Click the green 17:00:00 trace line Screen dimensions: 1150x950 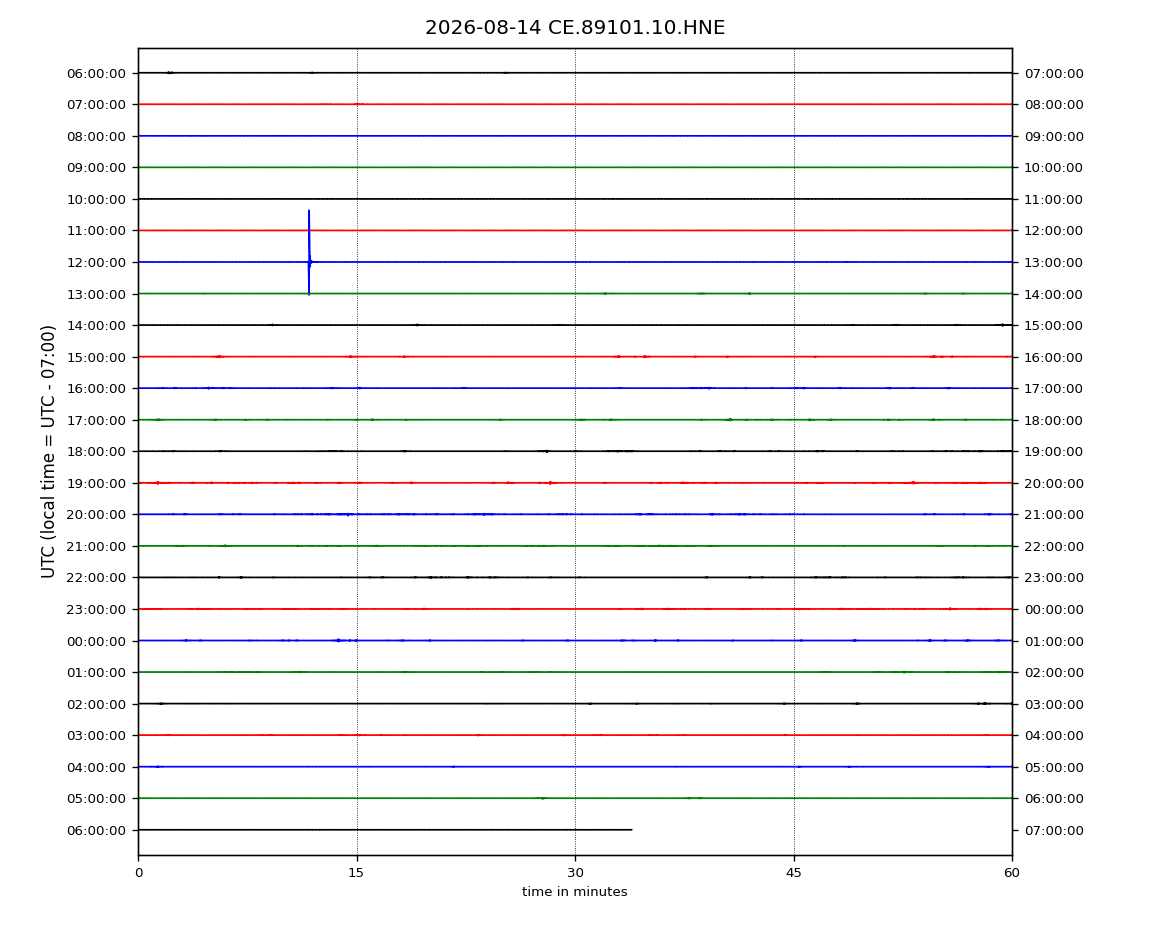575,420
